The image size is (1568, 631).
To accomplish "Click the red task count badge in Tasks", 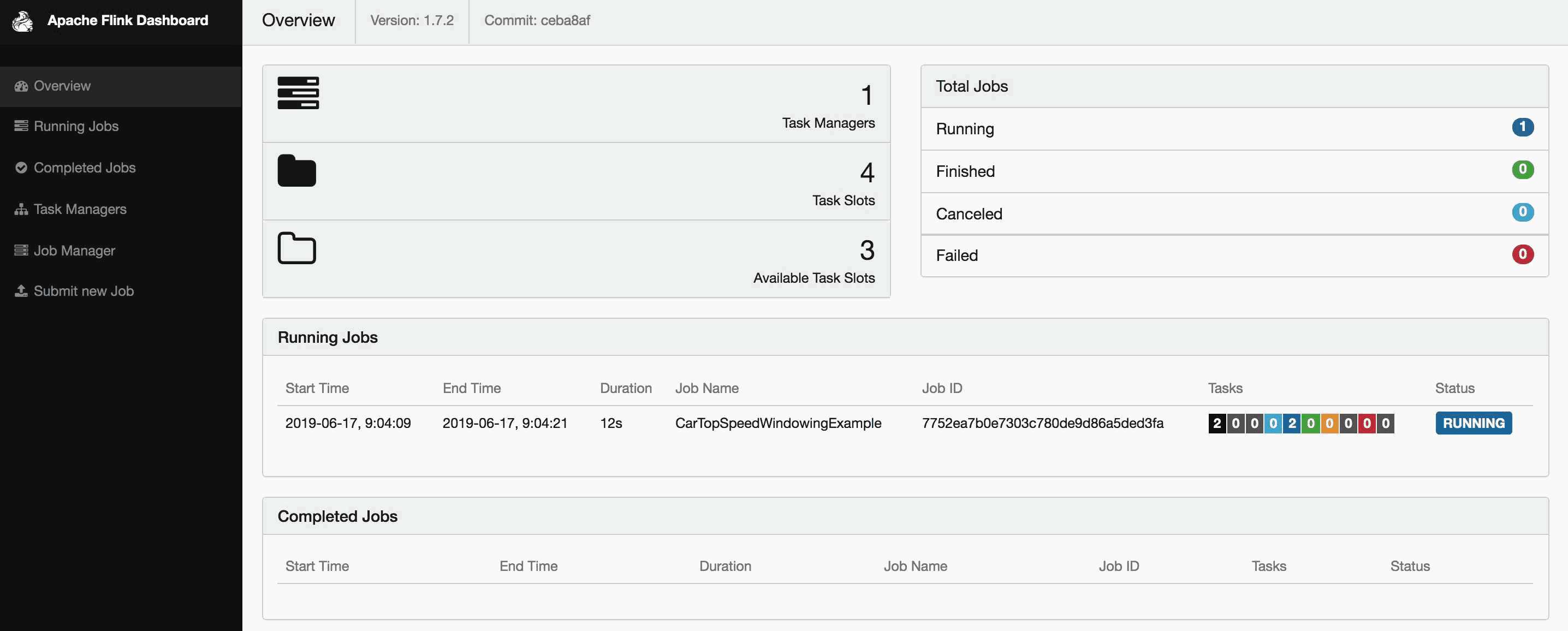I will click(1367, 424).
